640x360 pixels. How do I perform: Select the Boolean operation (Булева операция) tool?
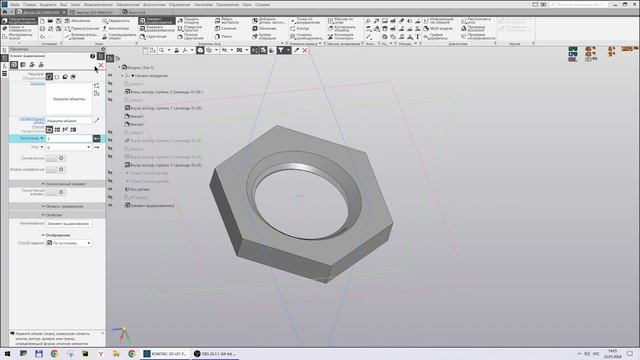coord(263,36)
